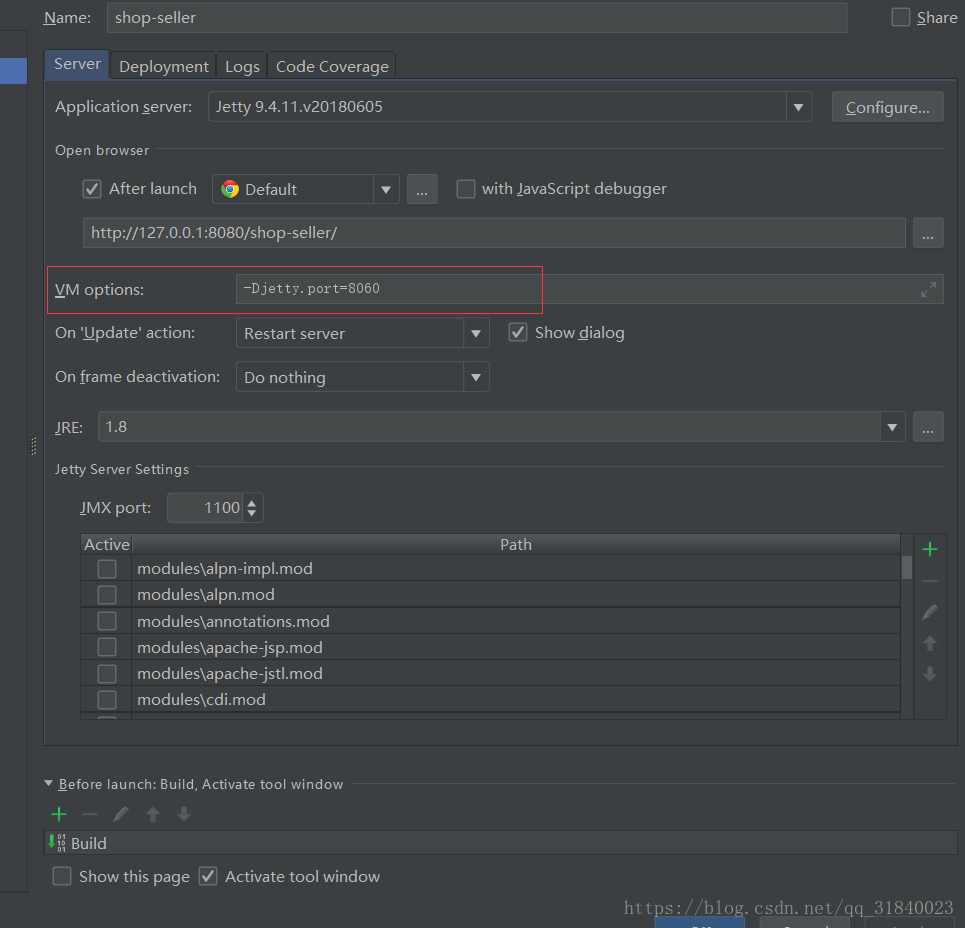Image resolution: width=965 pixels, height=928 pixels.
Task: Click JRE browse ellipsis button
Action: coord(928,427)
